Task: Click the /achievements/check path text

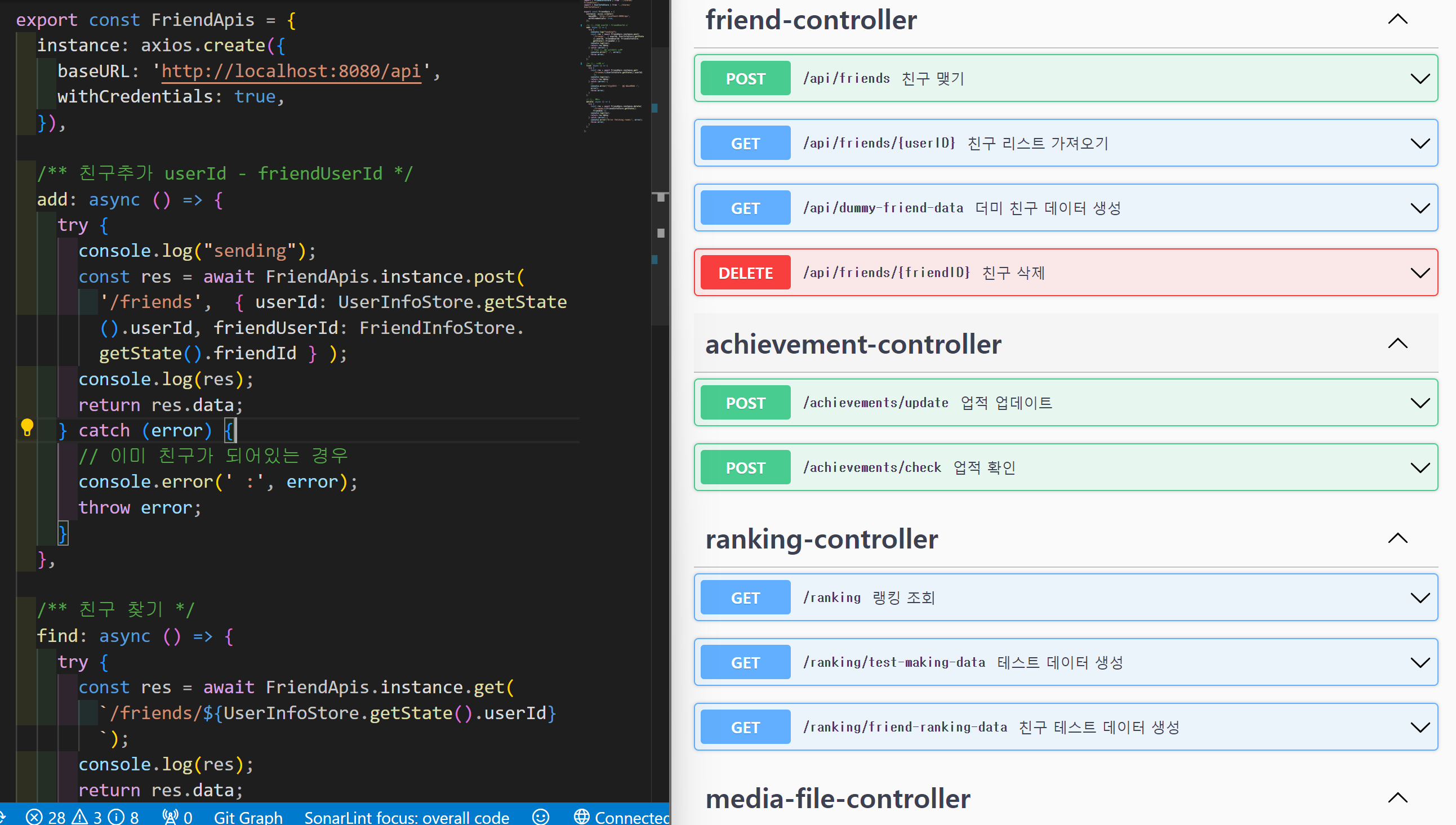Action: pos(872,467)
